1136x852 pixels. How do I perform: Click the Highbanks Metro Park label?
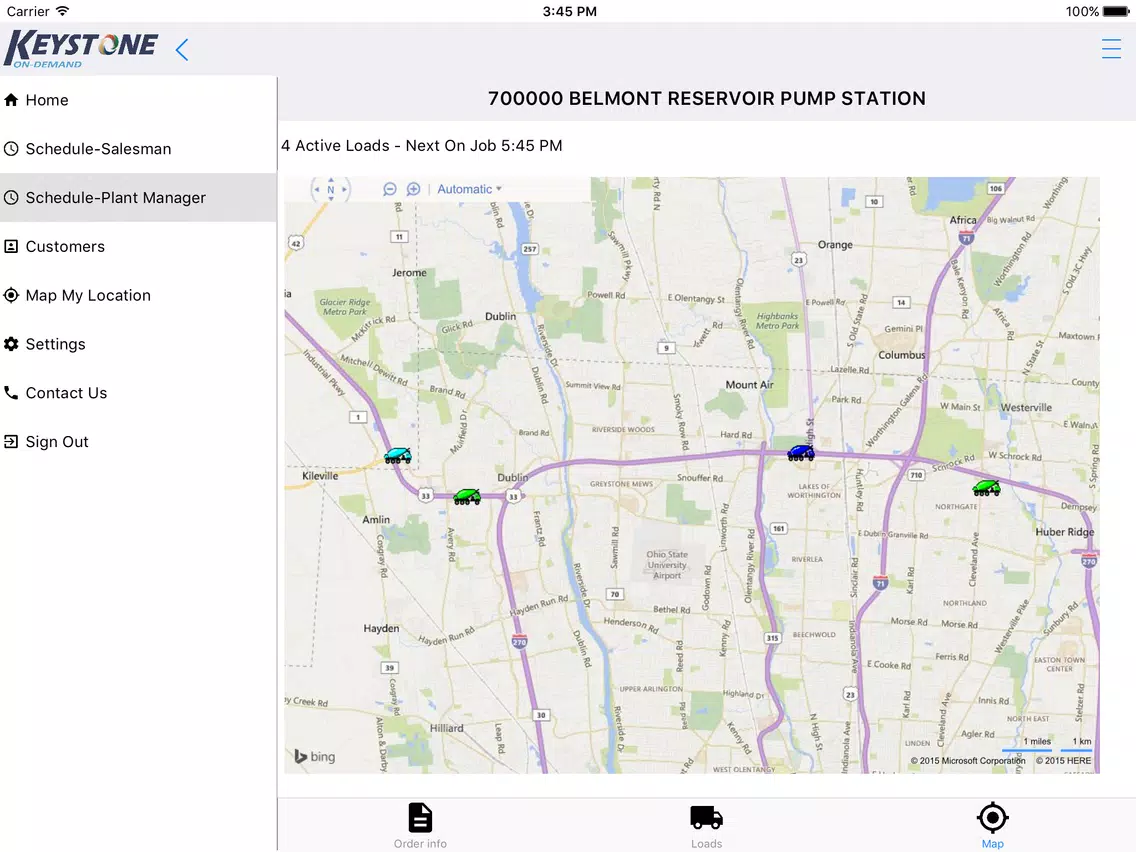pos(777,321)
